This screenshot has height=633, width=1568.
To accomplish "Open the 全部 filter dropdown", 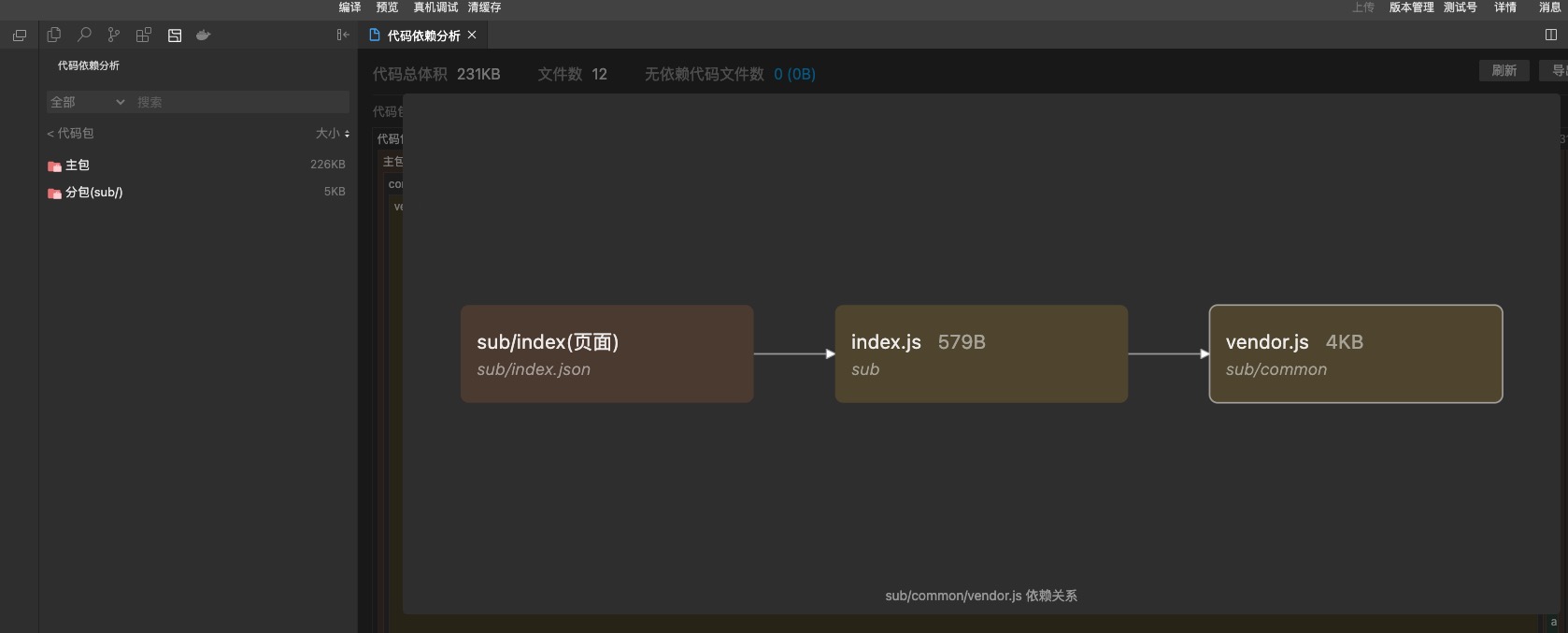I will (x=87, y=102).
